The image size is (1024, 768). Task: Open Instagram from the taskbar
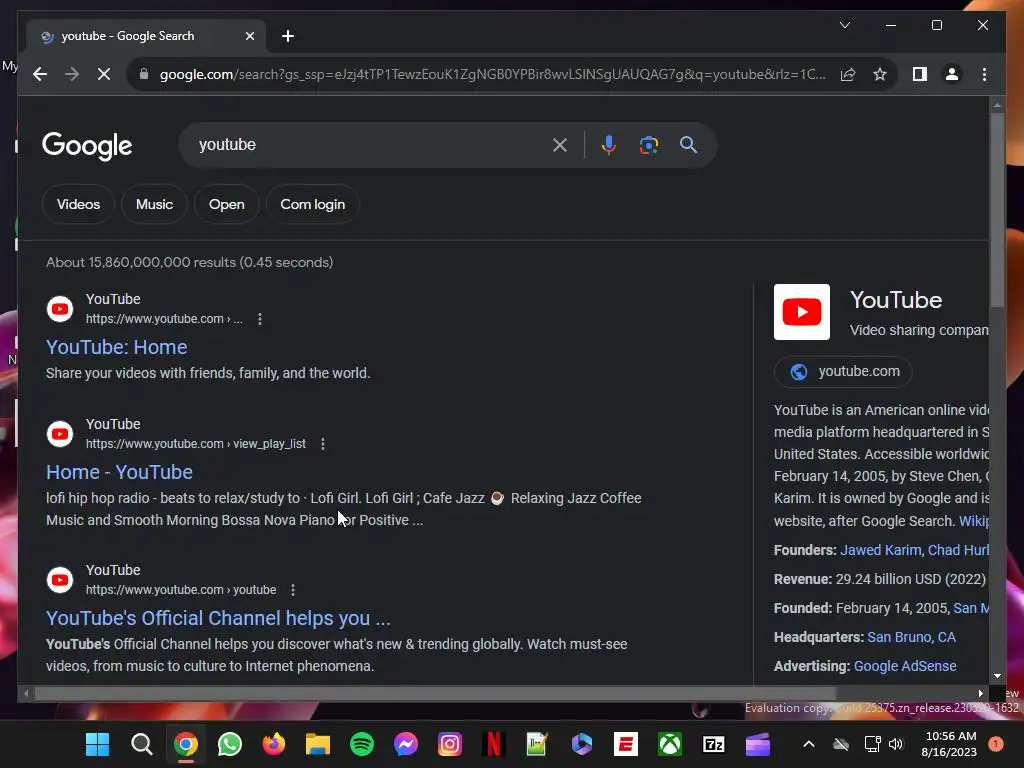pos(449,744)
